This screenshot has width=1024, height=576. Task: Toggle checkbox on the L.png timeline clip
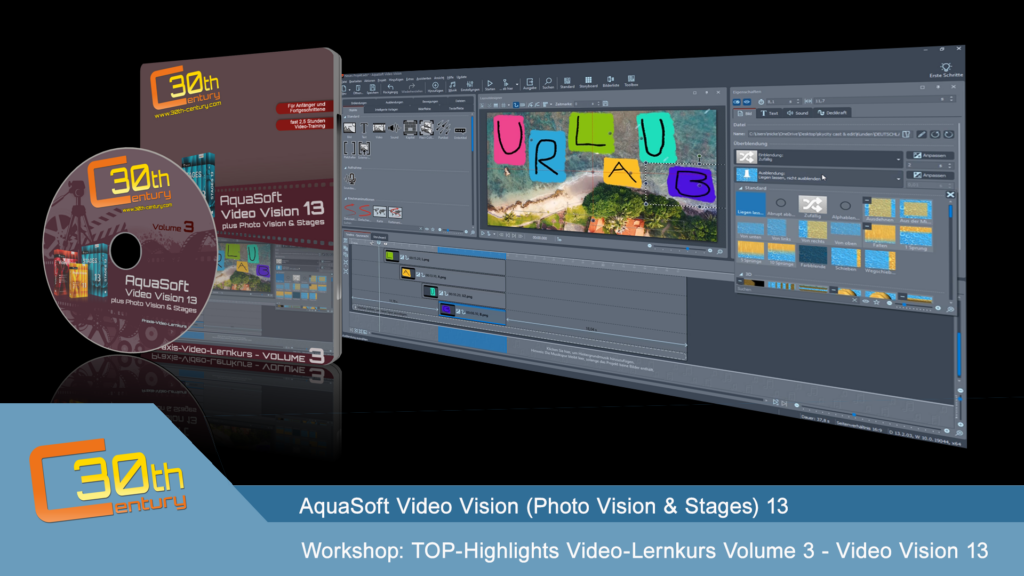402,257
